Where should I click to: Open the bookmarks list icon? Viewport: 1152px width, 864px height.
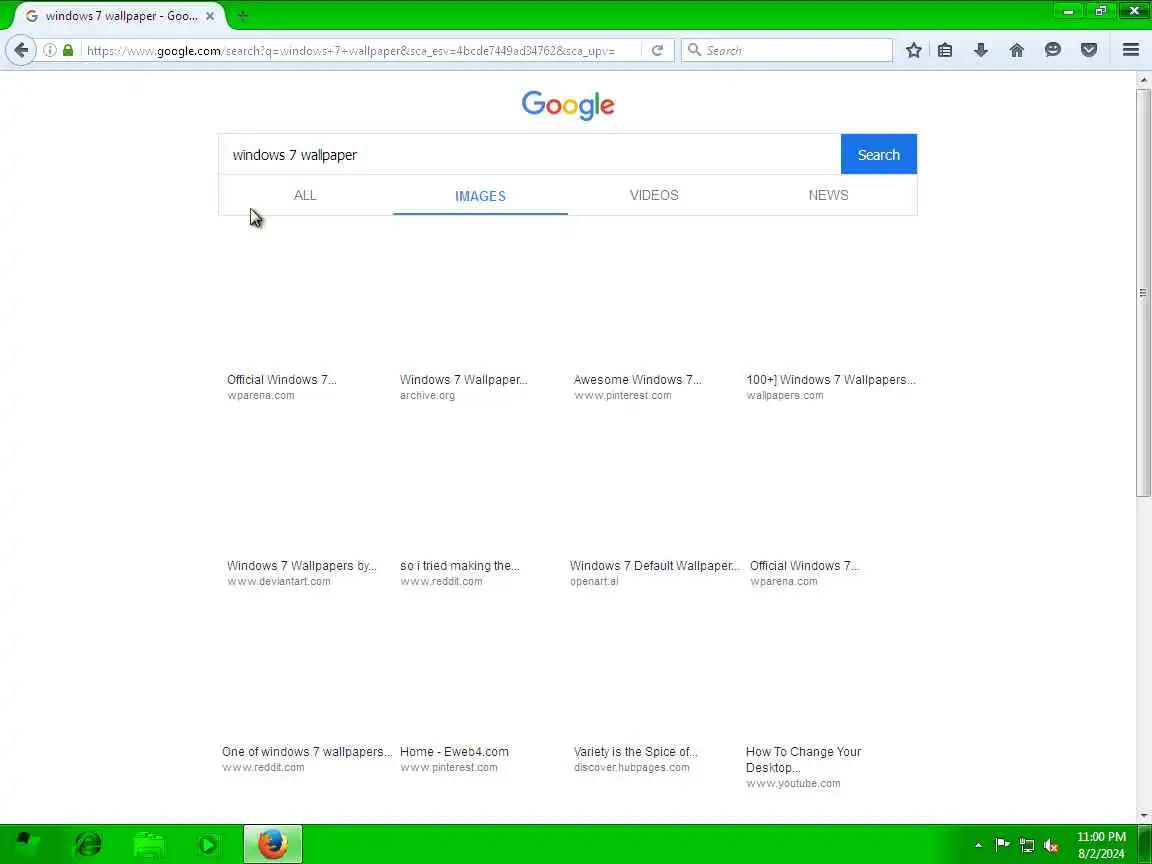(x=945, y=50)
